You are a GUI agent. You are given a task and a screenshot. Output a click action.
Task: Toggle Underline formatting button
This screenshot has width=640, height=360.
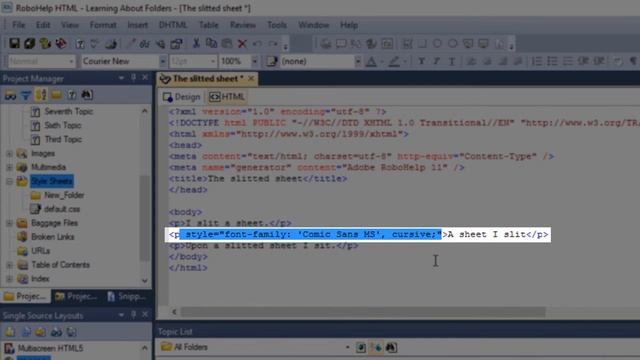tap(451, 61)
